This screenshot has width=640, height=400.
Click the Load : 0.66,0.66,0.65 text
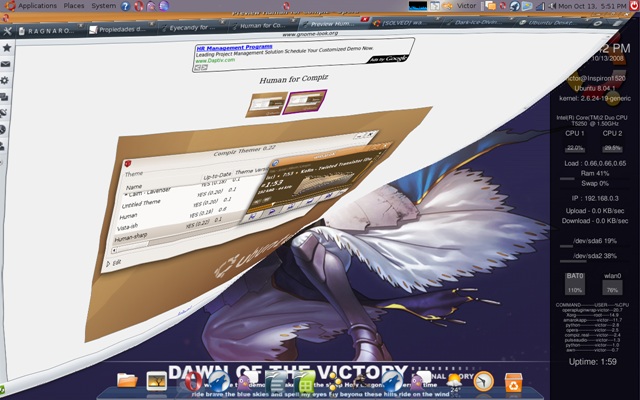pos(595,163)
